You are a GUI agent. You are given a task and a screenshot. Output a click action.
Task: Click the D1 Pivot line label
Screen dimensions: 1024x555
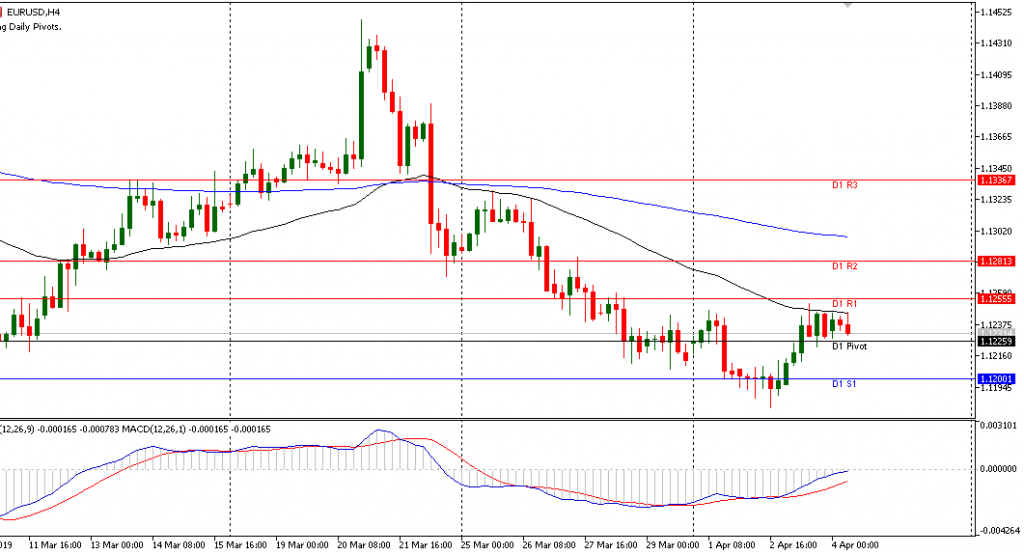(850, 346)
